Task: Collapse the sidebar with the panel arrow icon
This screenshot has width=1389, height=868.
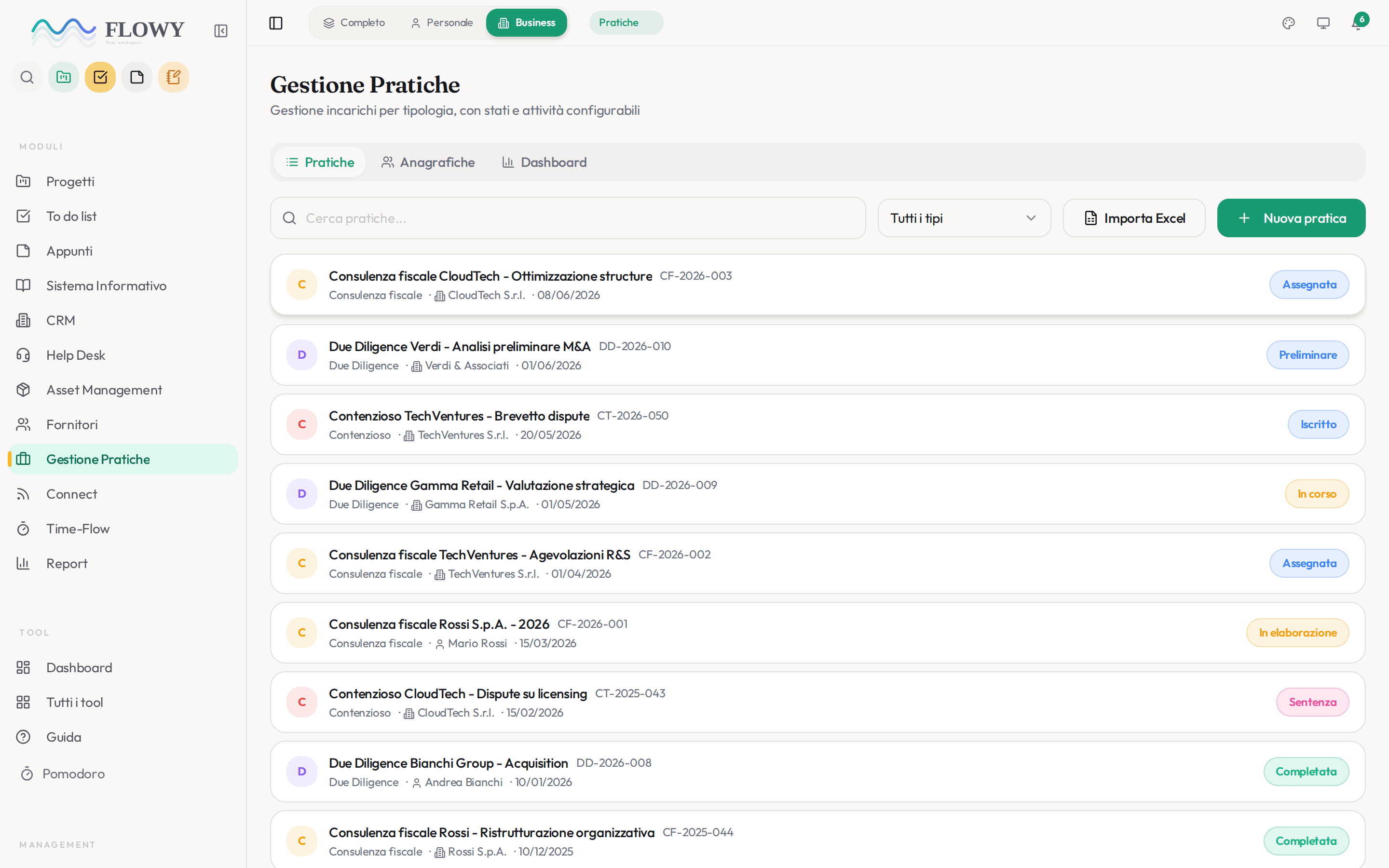Action: (x=220, y=31)
